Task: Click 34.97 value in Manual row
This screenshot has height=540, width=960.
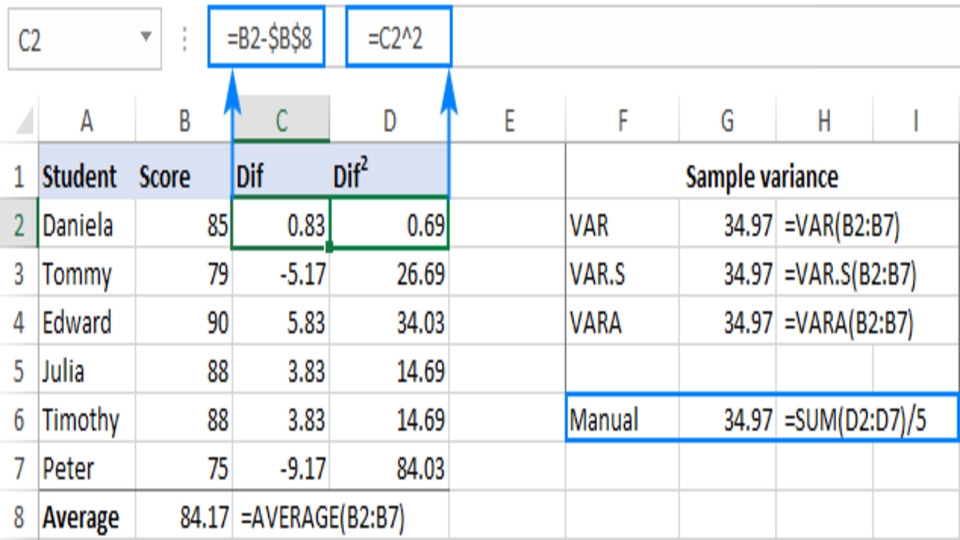Action: [727, 419]
